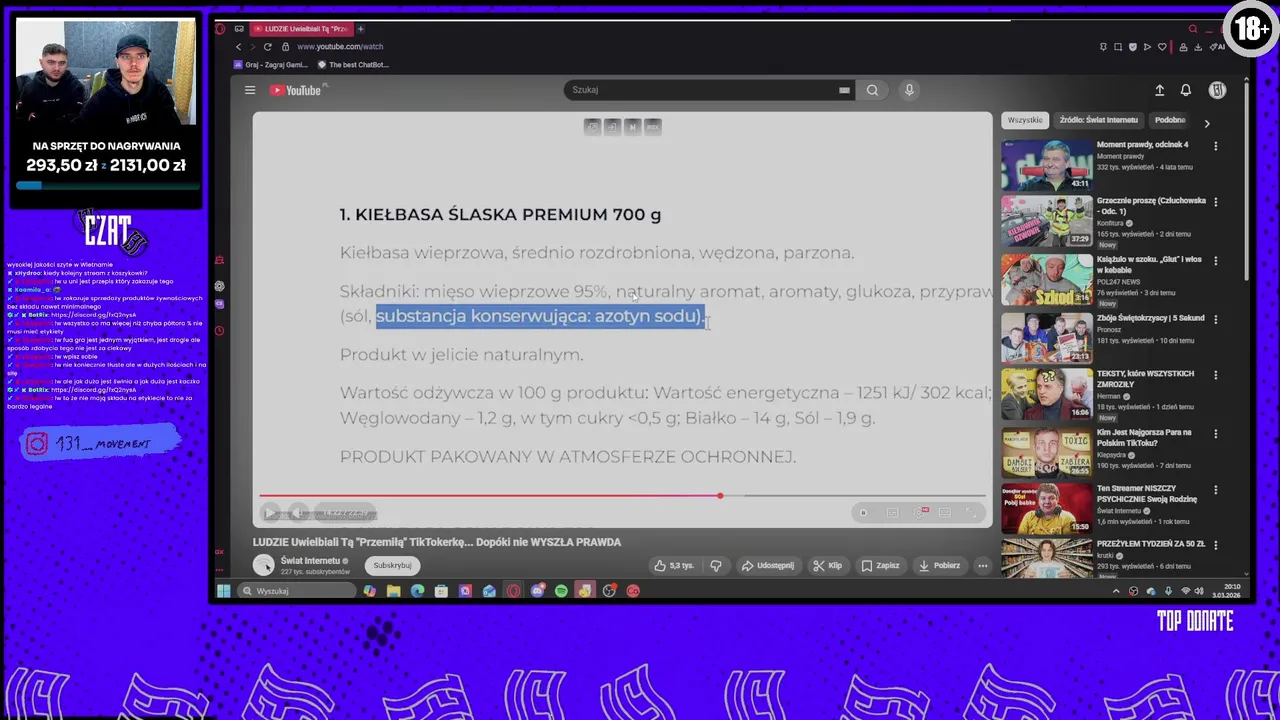1280x720 pixels.
Task: Click the Windows taskbar Wyszukaj search box
Action: [x=297, y=591]
